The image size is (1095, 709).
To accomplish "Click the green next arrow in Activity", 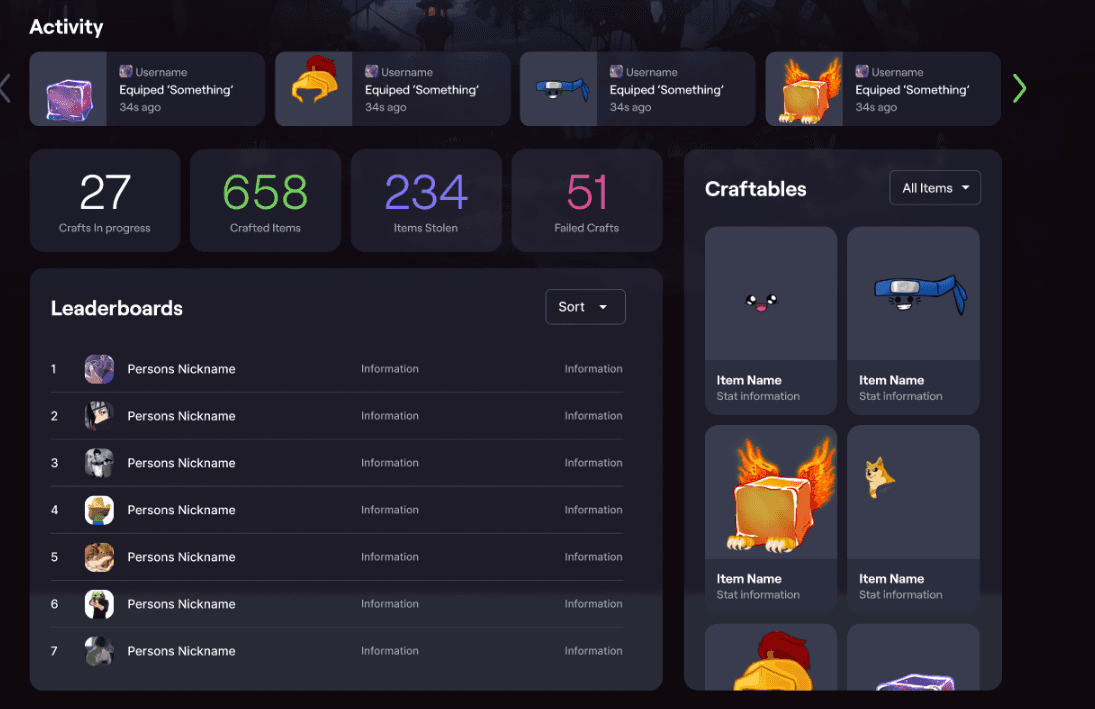I will tap(1019, 88).
